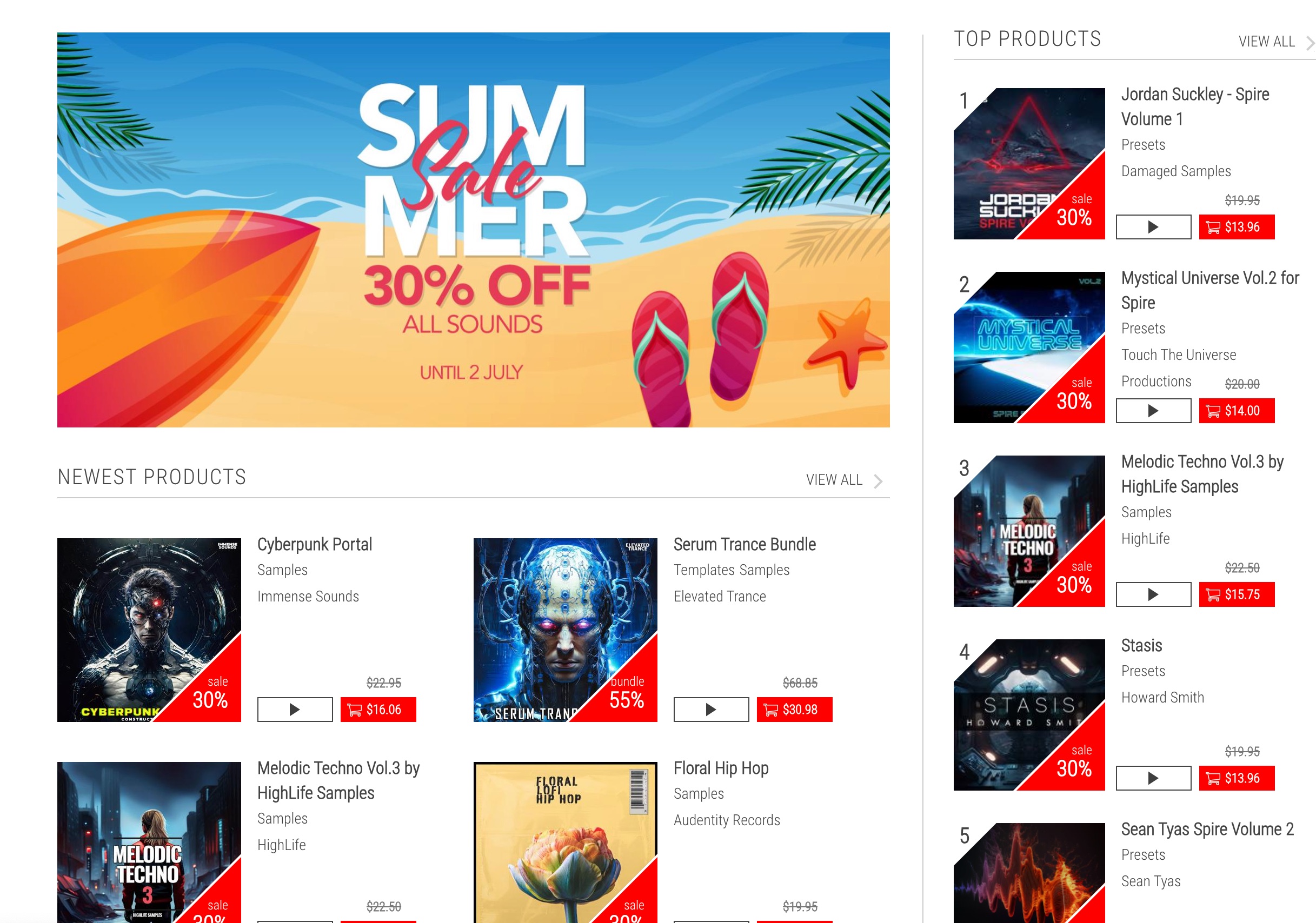Add Stasis to cart for $13.96
This screenshot has width=1316, height=923.
(1237, 778)
